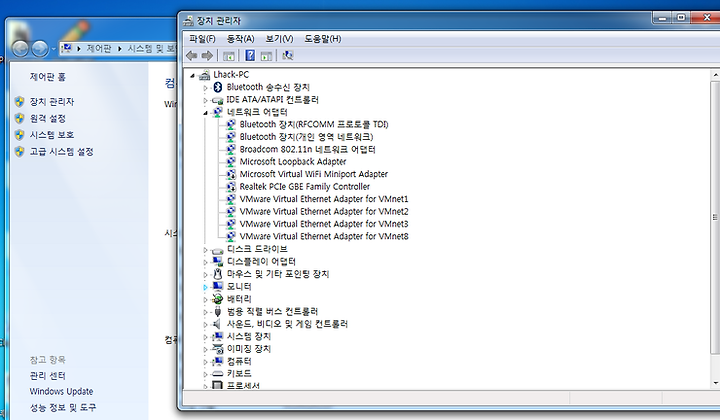Expand the 배터리 node

click(x=206, y=299)
